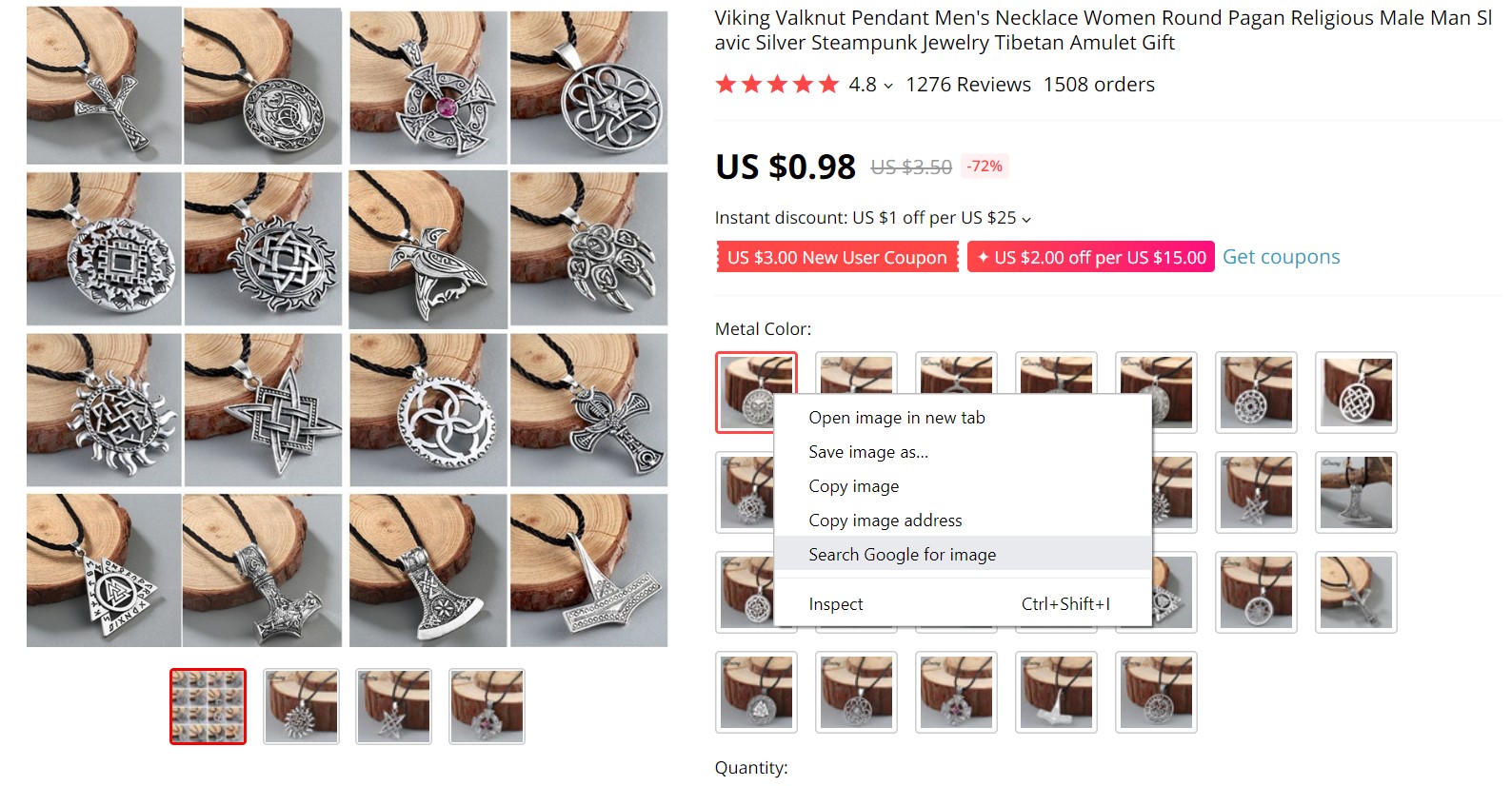Open image in new tab

point(896,418)
